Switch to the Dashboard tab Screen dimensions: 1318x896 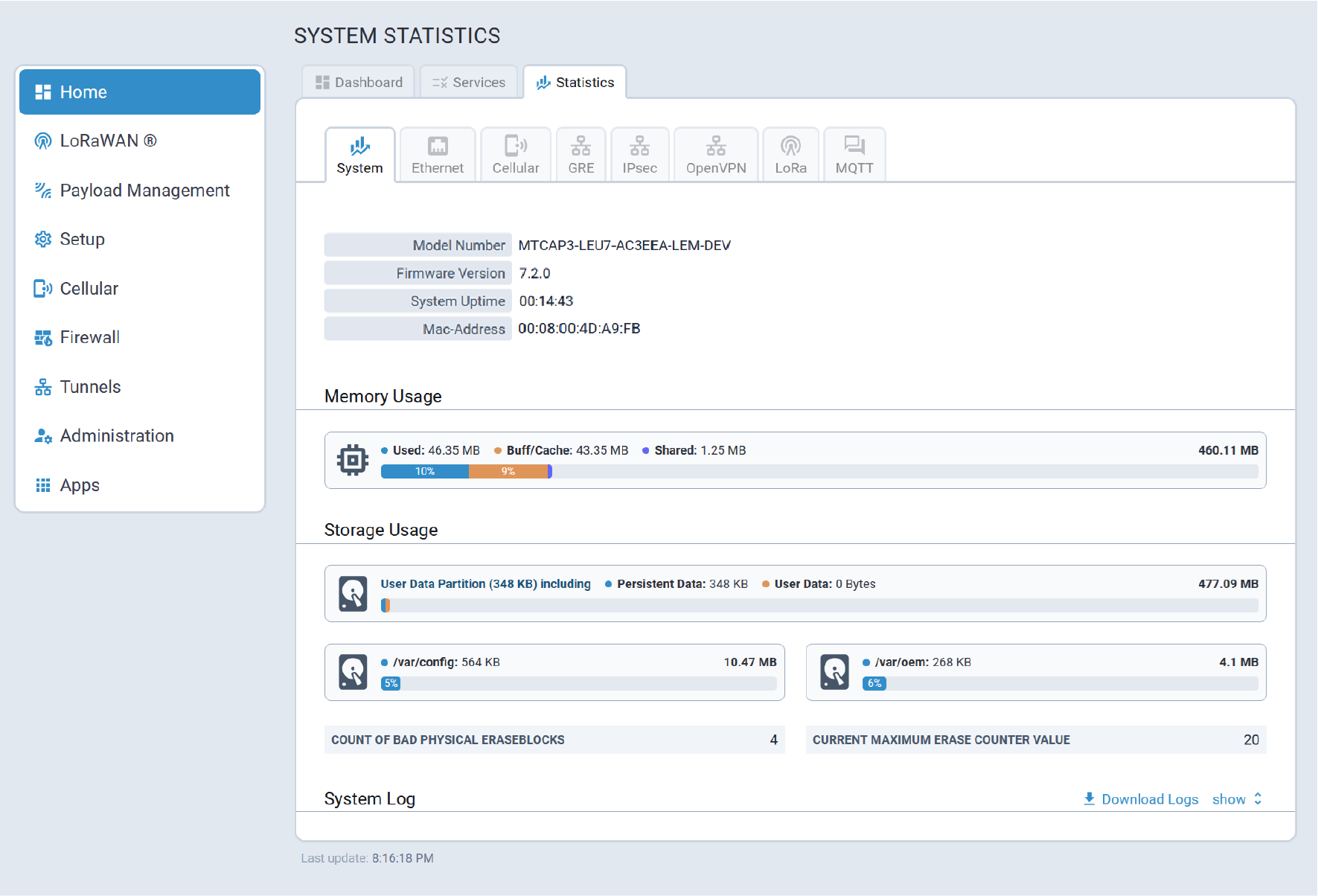point(359,83)
